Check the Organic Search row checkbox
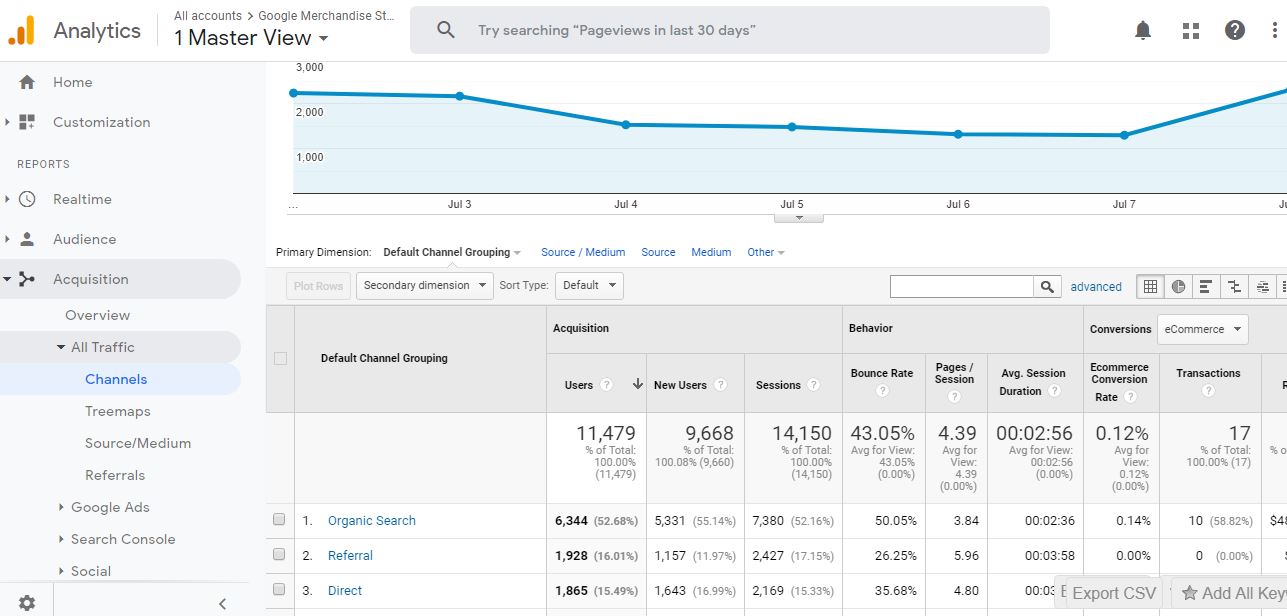The image size is (1287, 616). pyautogui.click(x=280, y=520)
